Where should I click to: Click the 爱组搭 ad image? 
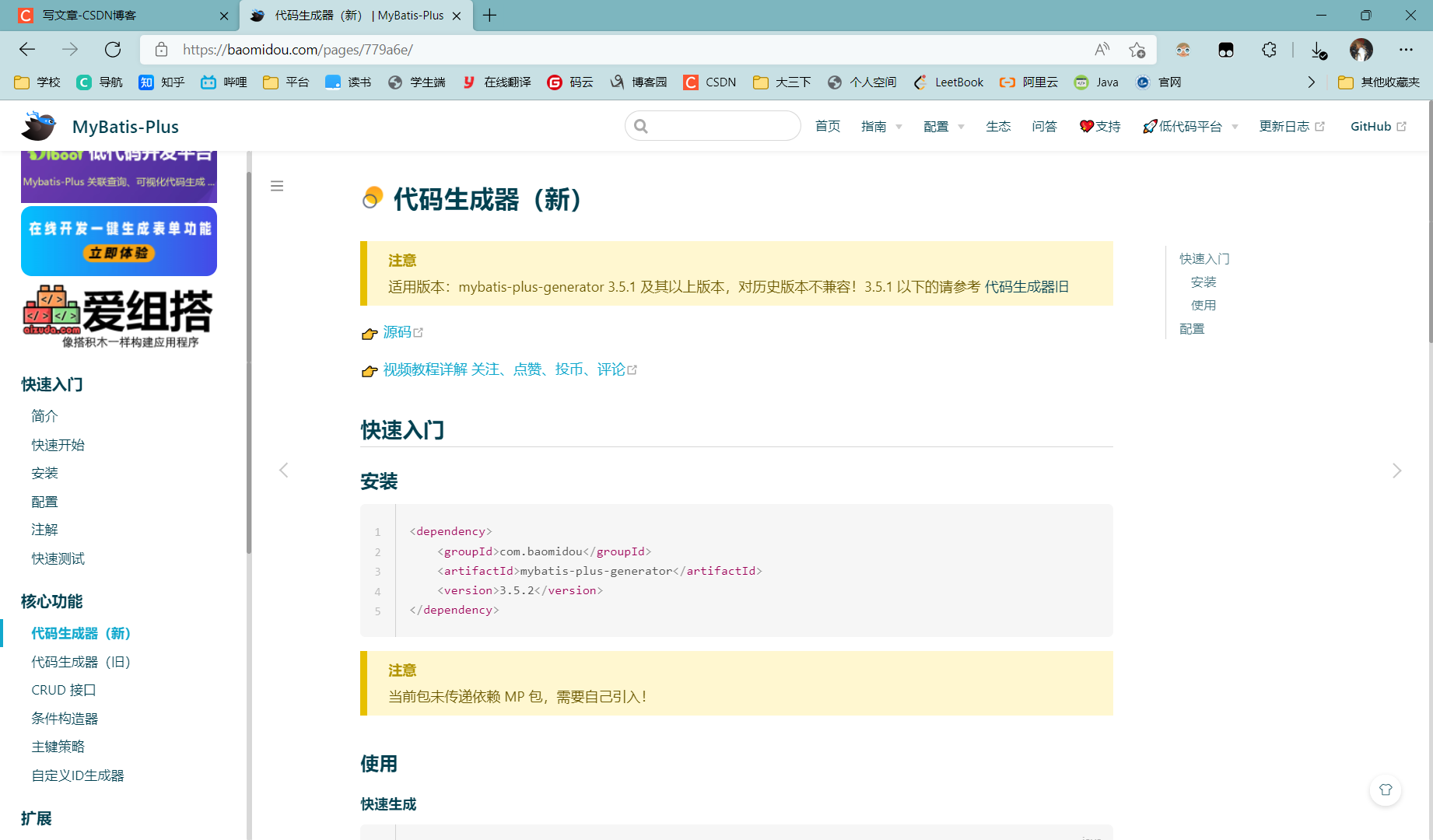coord(119,317)
